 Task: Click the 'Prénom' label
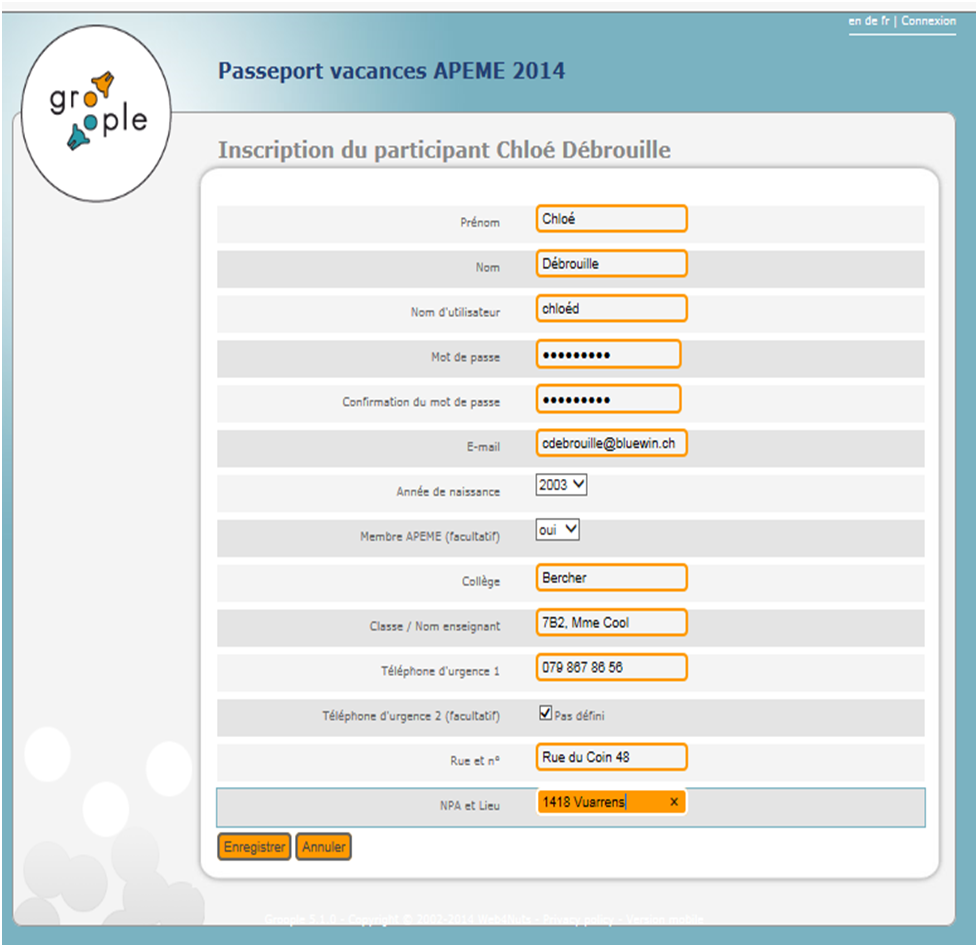(480, 222)
